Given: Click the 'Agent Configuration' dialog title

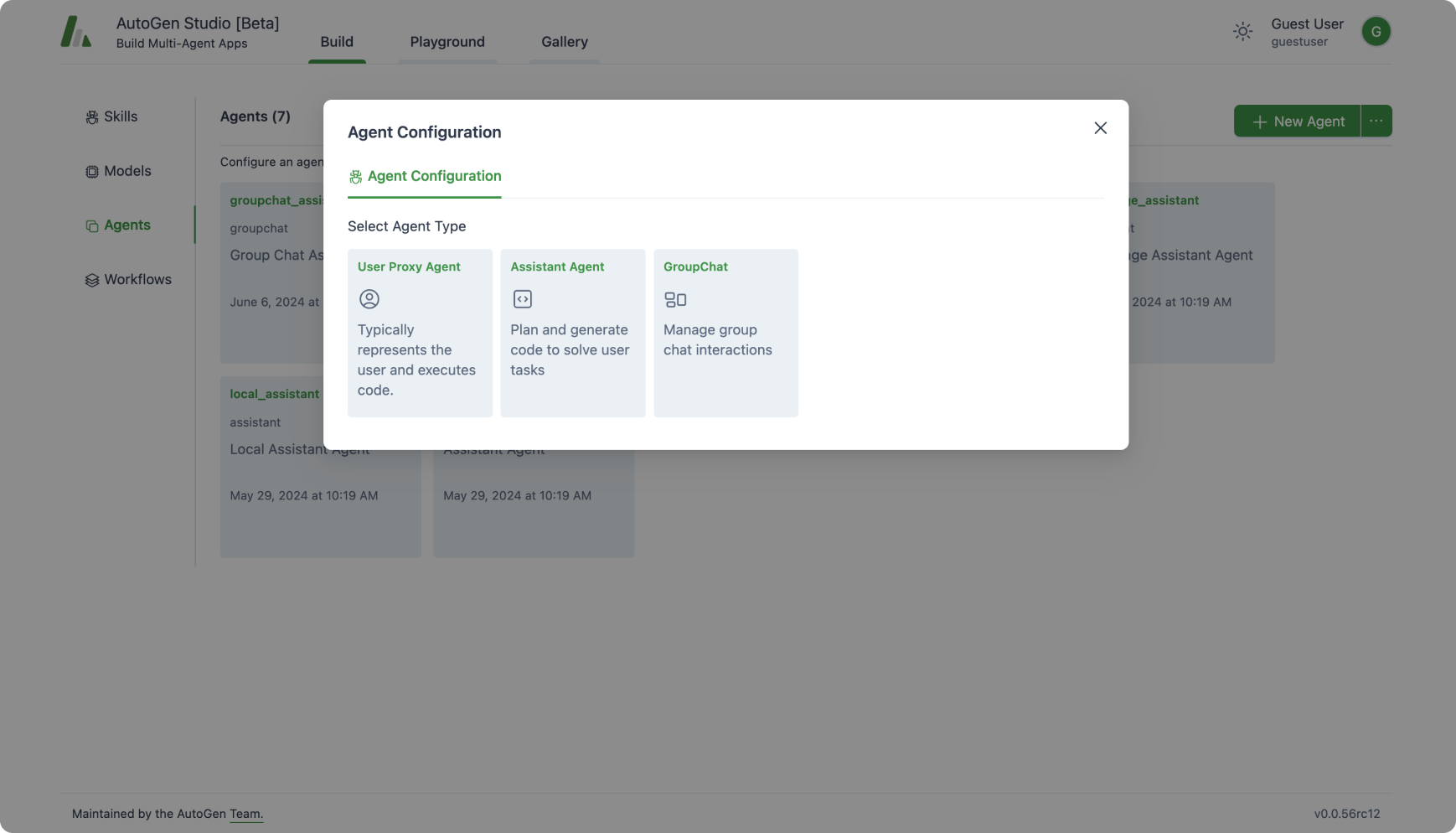Looking at the screenshot, I should click(x=425, y=132).
